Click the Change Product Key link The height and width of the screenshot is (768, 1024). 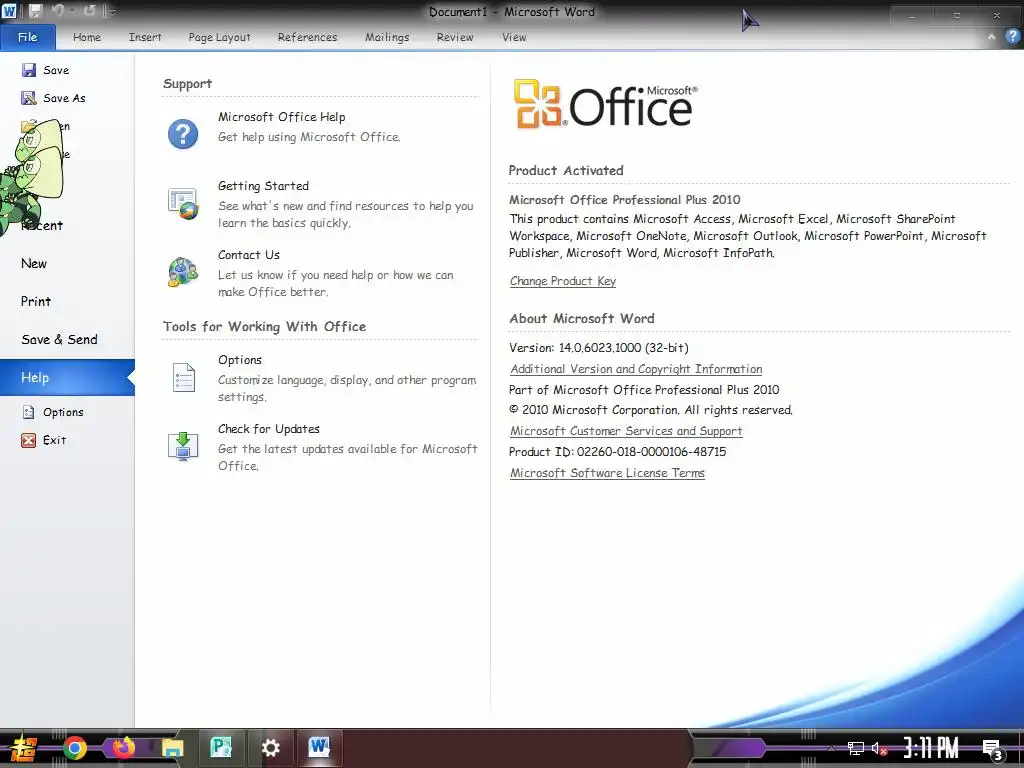tap(563, 281)
